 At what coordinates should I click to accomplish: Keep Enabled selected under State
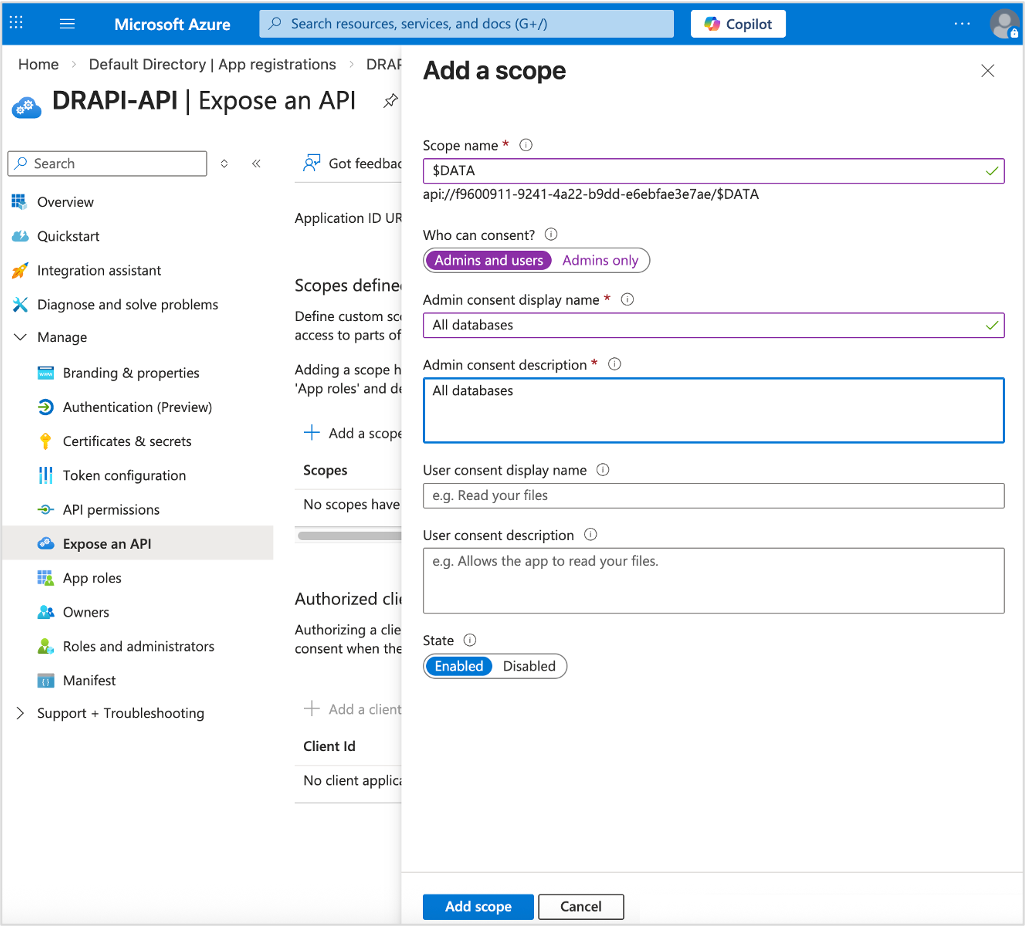[x=458, y=666]
